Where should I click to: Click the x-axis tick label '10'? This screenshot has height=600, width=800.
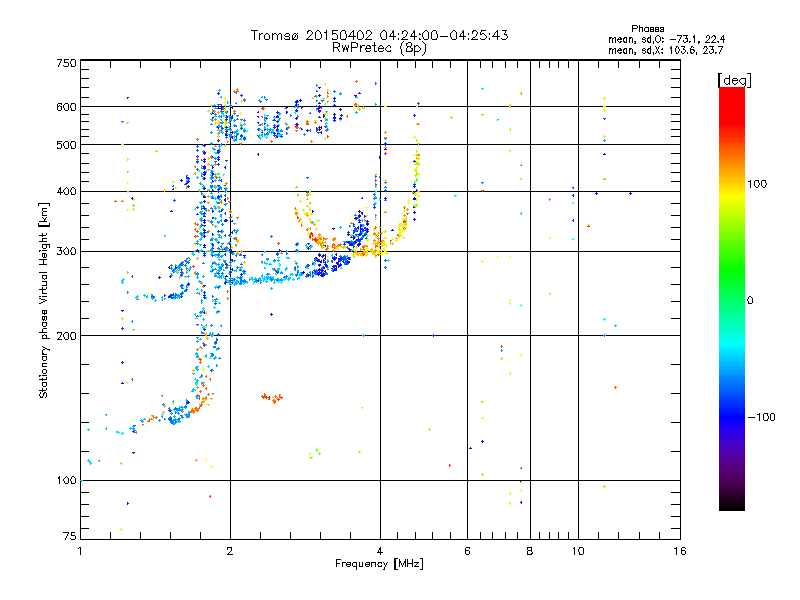(x=578, y=551)
